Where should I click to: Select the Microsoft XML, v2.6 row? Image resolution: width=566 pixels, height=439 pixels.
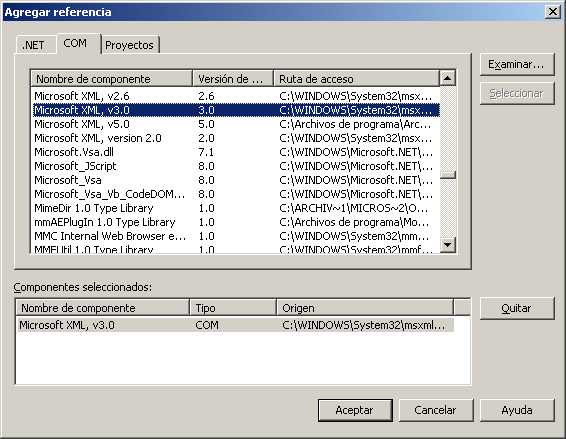236,96
